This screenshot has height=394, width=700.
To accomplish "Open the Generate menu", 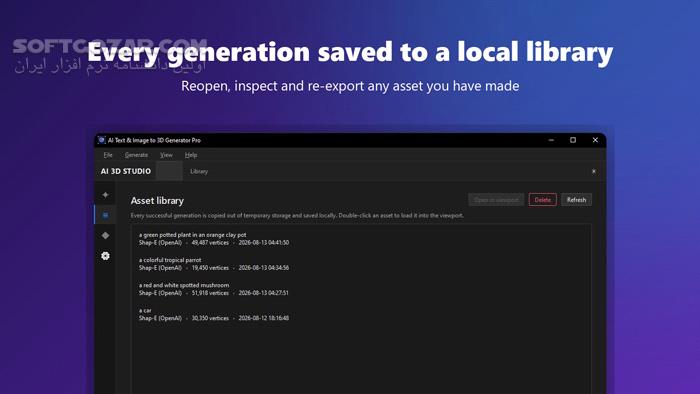I will click(x=136, y=155).
